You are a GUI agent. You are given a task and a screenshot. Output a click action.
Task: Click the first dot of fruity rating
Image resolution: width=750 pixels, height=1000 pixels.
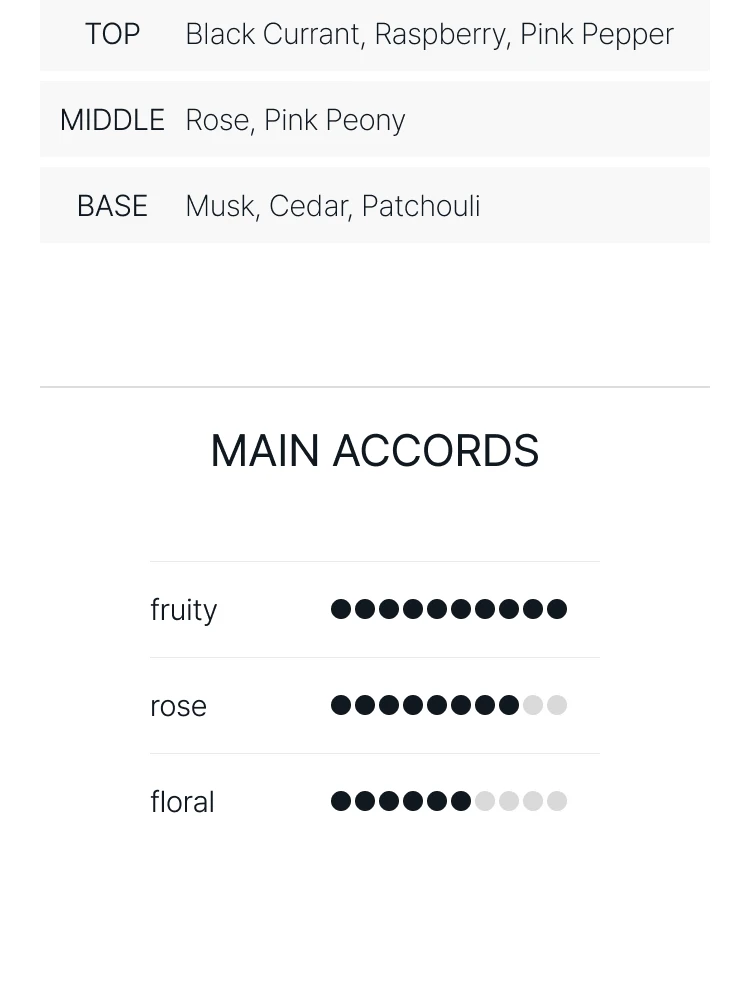341,609
